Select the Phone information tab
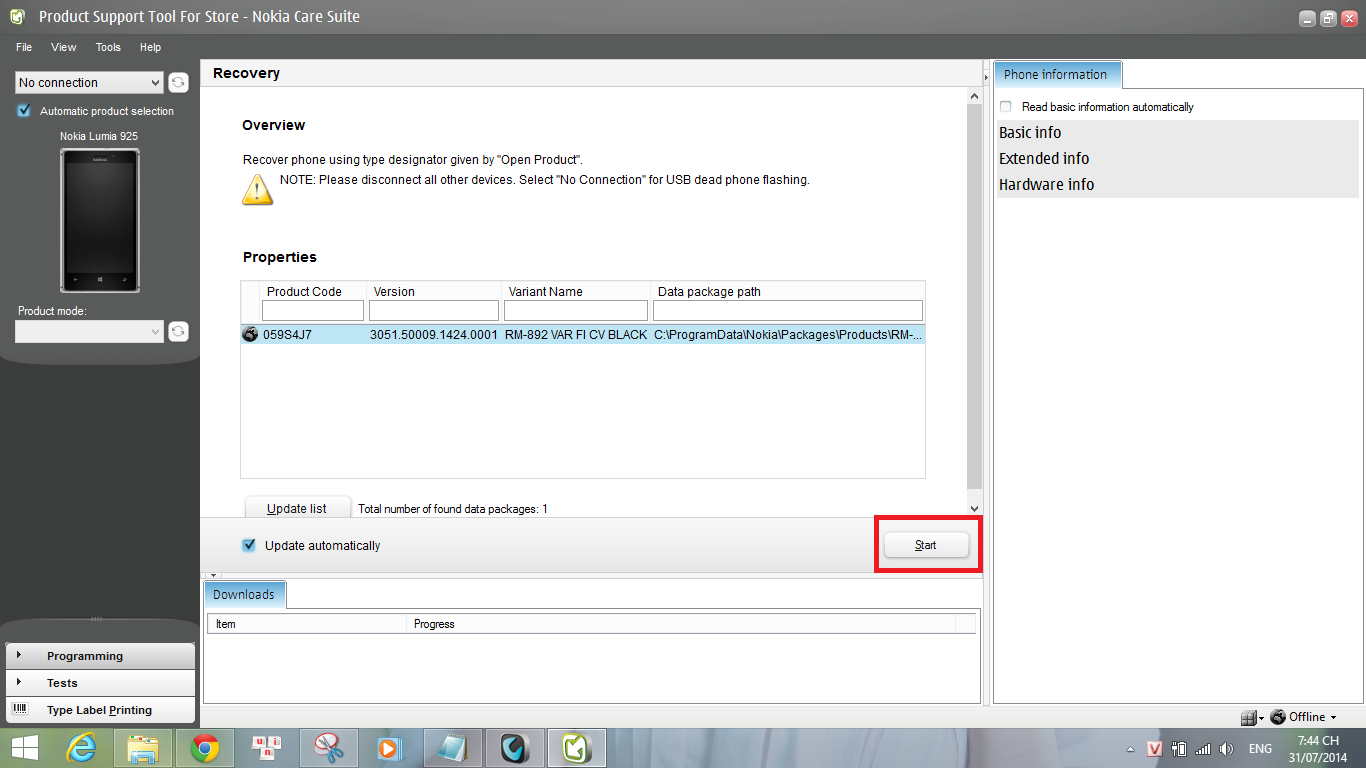 tap(1056, 74)
